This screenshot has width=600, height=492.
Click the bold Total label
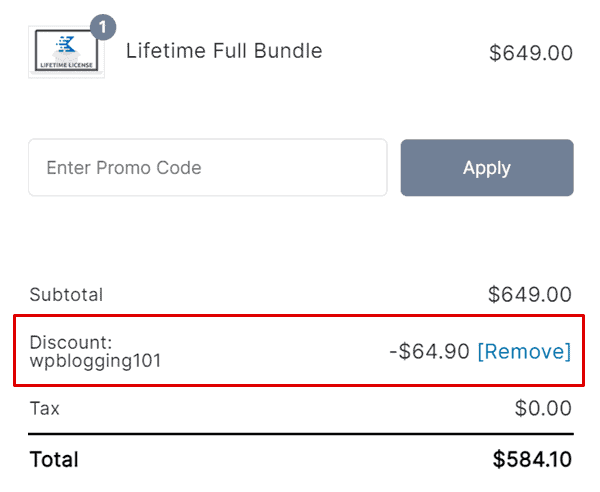[54, 459]
